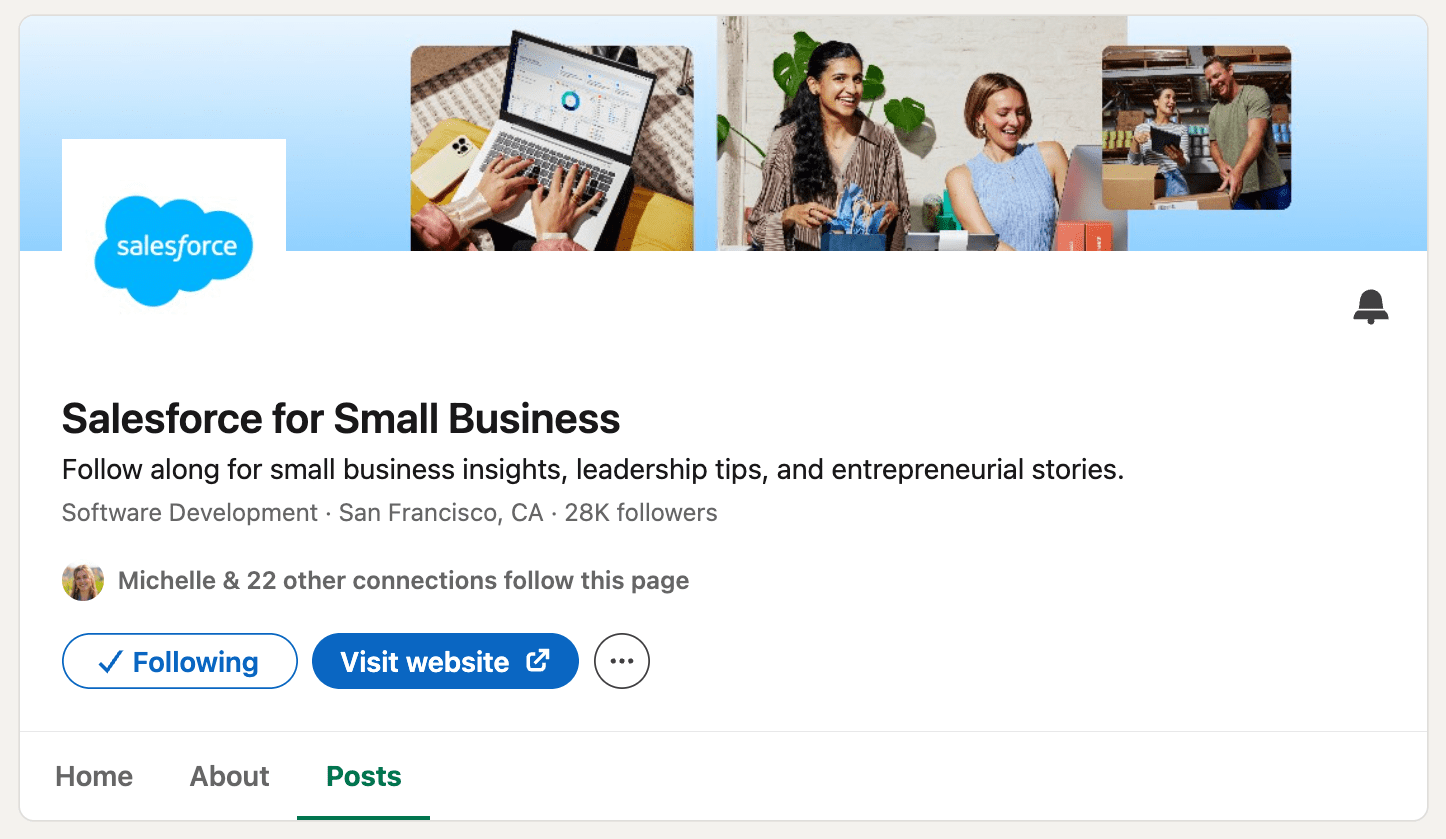
Task: Switch to the About tab
Action: click(x=229, y=776)
